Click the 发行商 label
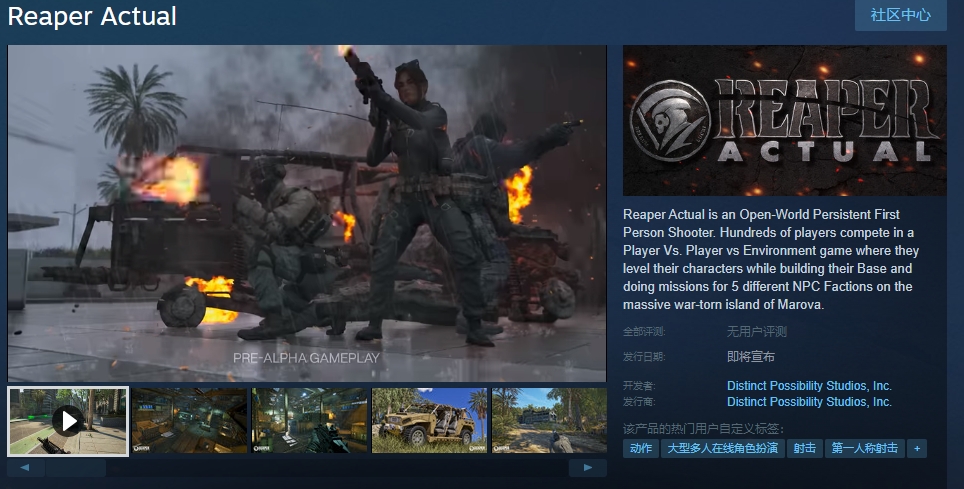This screenshot has height=489, width=964. point(639,402)
